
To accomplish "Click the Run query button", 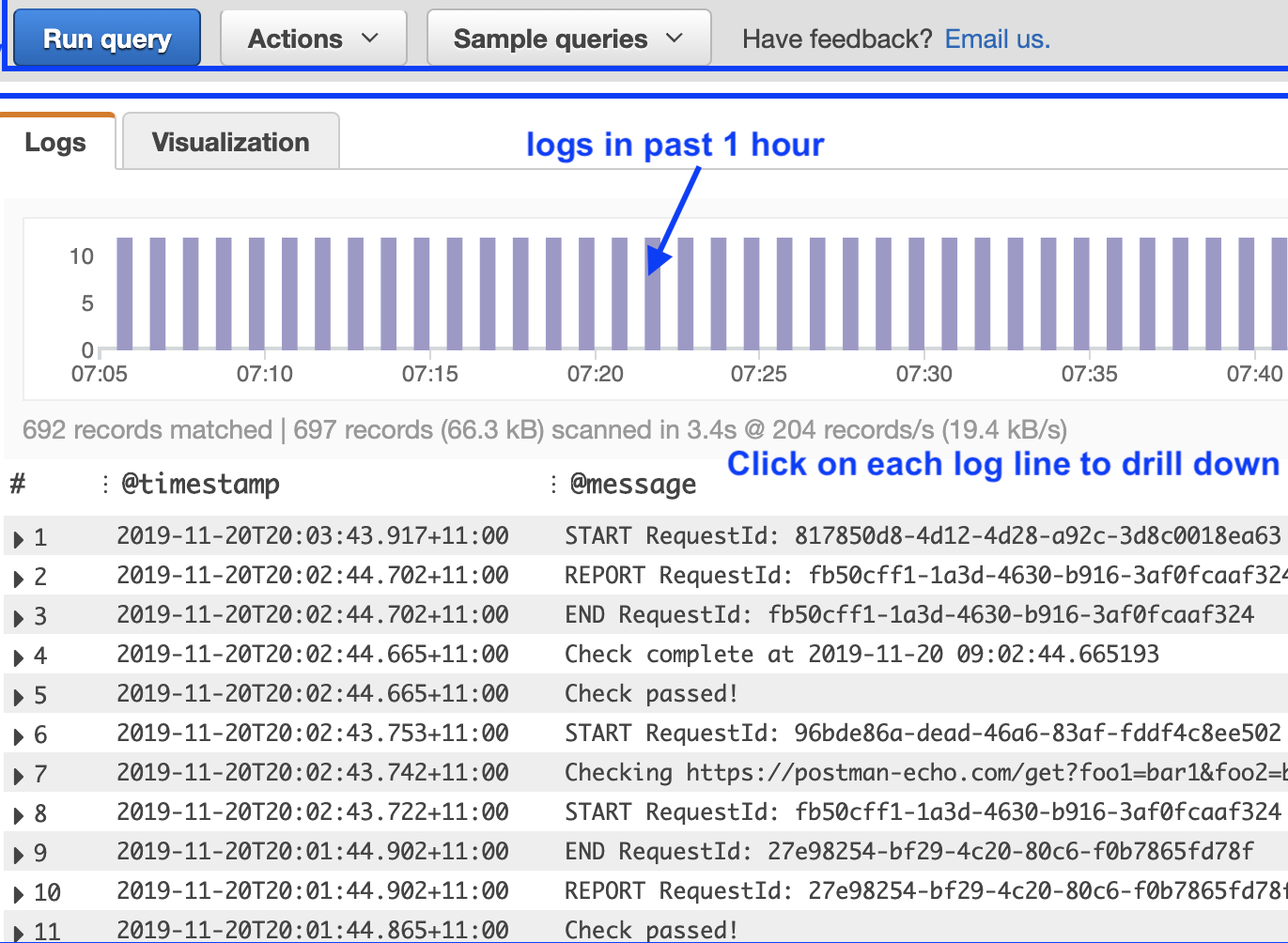I will click(106, 38).
